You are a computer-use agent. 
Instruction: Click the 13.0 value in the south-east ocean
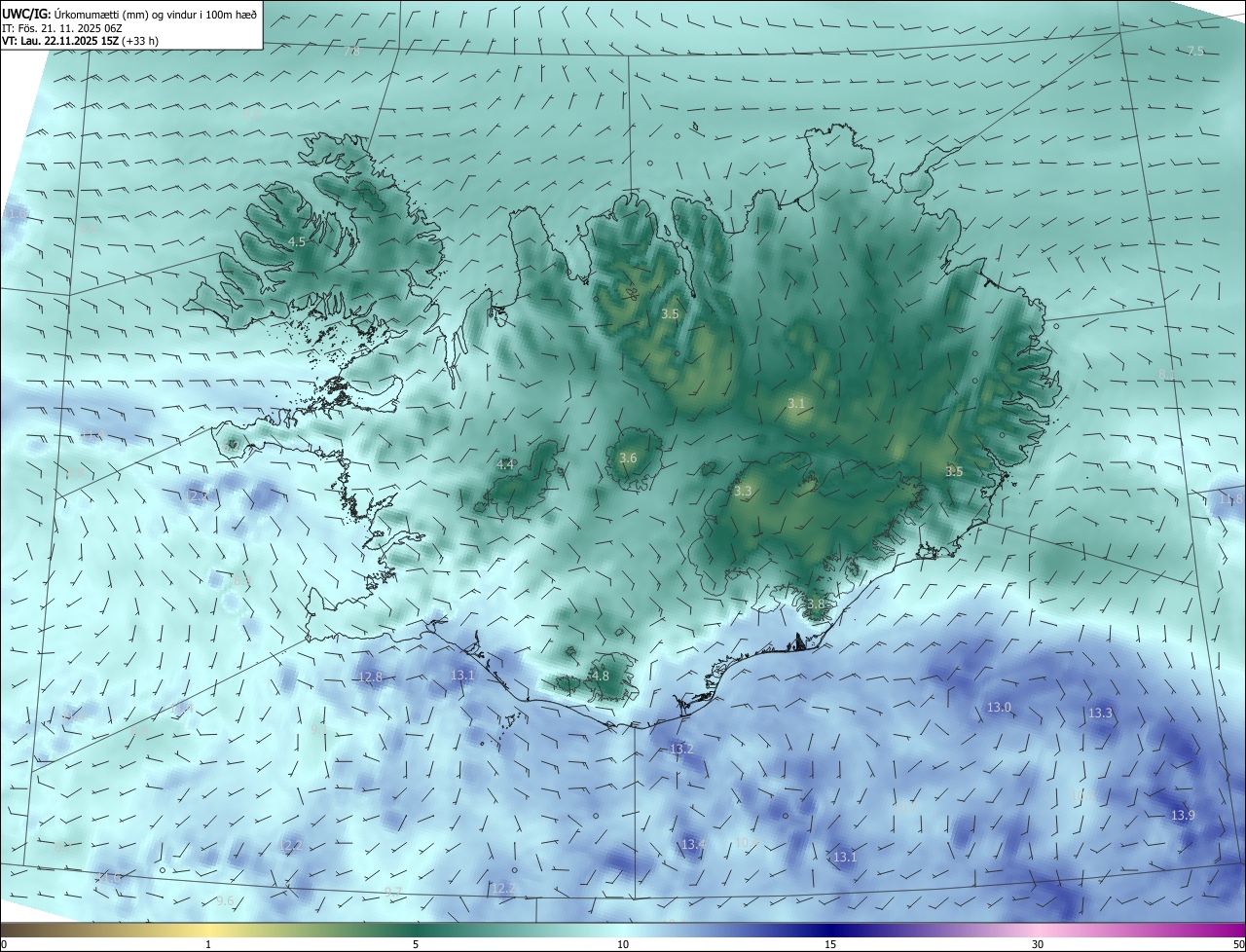point(1000,708)
